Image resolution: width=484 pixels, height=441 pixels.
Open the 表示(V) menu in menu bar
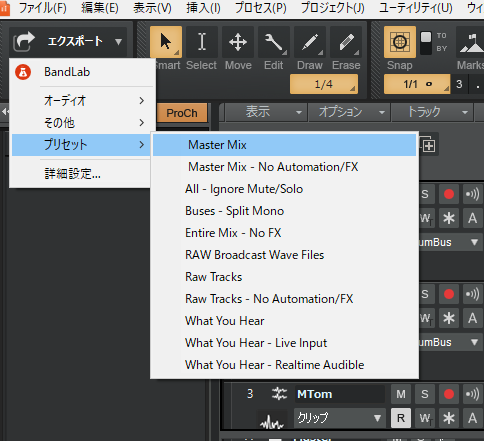[152, 8]
